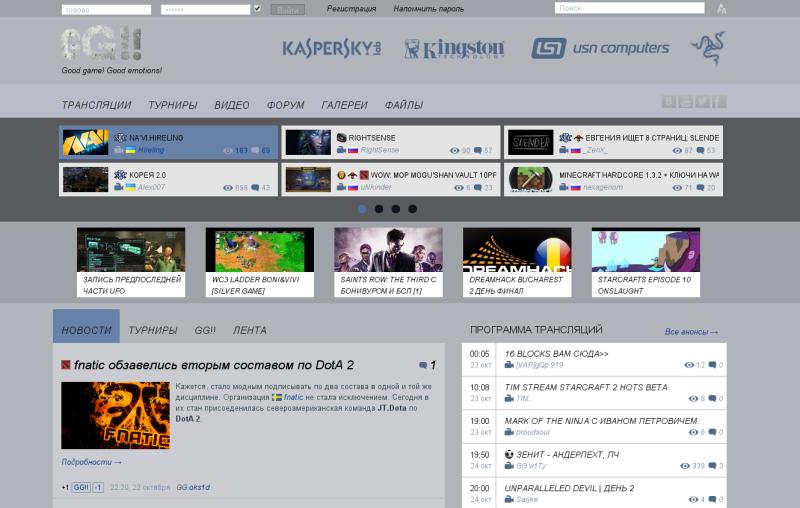Click eye icon in ЗЕНИТ - АНДЕРЛЕХТ row
Image resolution: width=800 pixels, height=508 pixels.
click(685, 466)
